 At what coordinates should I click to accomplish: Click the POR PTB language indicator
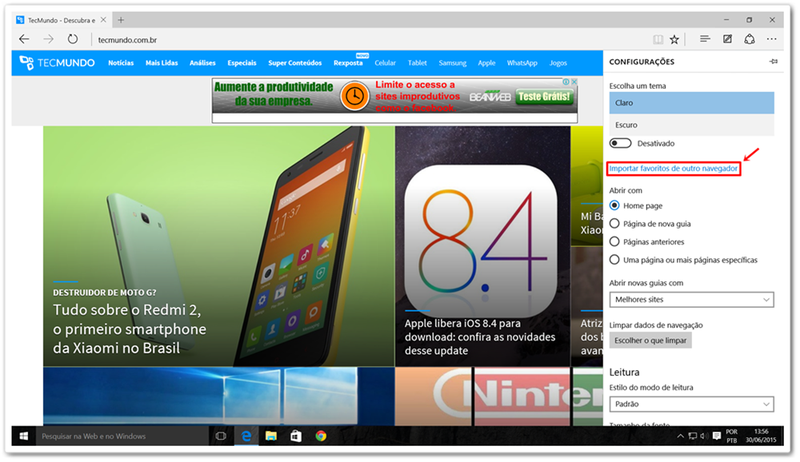pos(732,436)
